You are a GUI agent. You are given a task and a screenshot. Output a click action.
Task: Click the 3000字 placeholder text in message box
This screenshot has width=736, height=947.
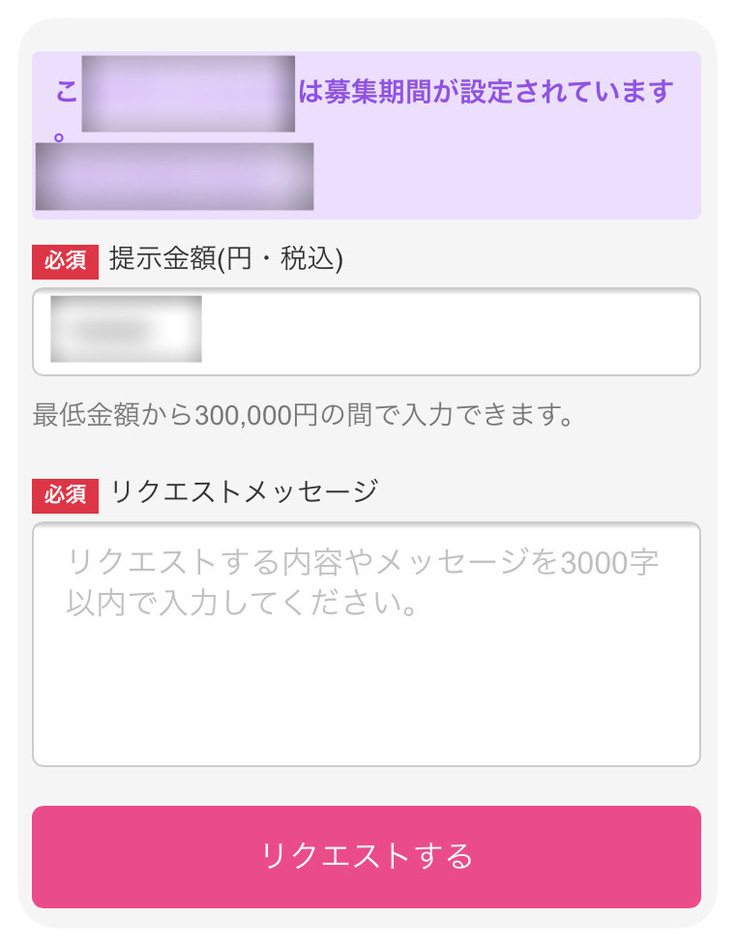pyautogui.click(x=609, y=563)
